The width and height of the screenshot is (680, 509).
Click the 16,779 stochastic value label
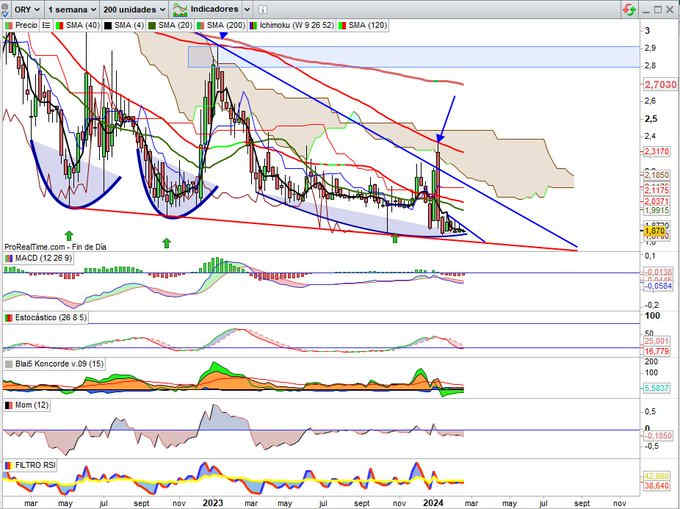point(656,351)
